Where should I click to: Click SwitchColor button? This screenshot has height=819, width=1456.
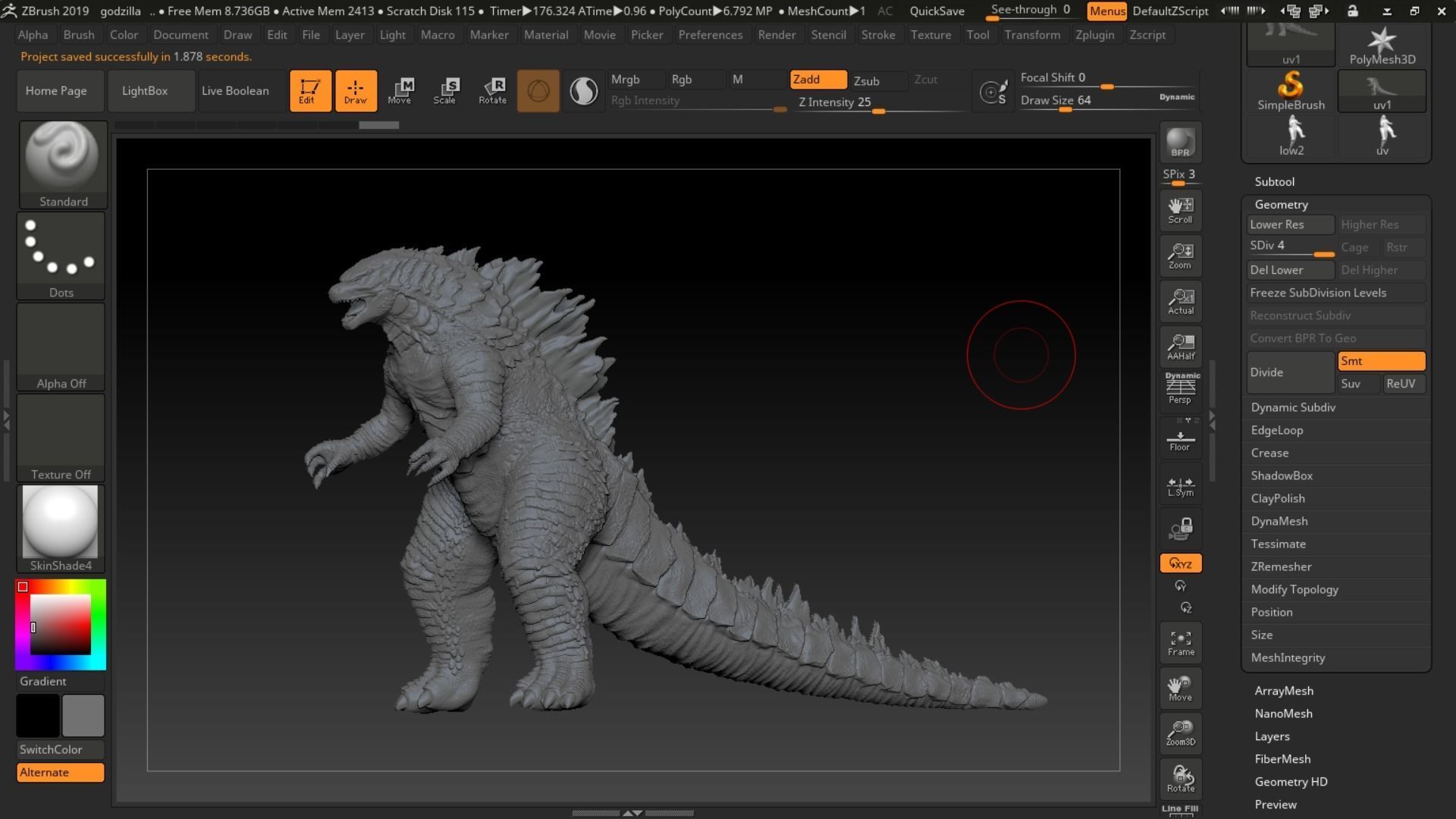[x=60, y=749]
